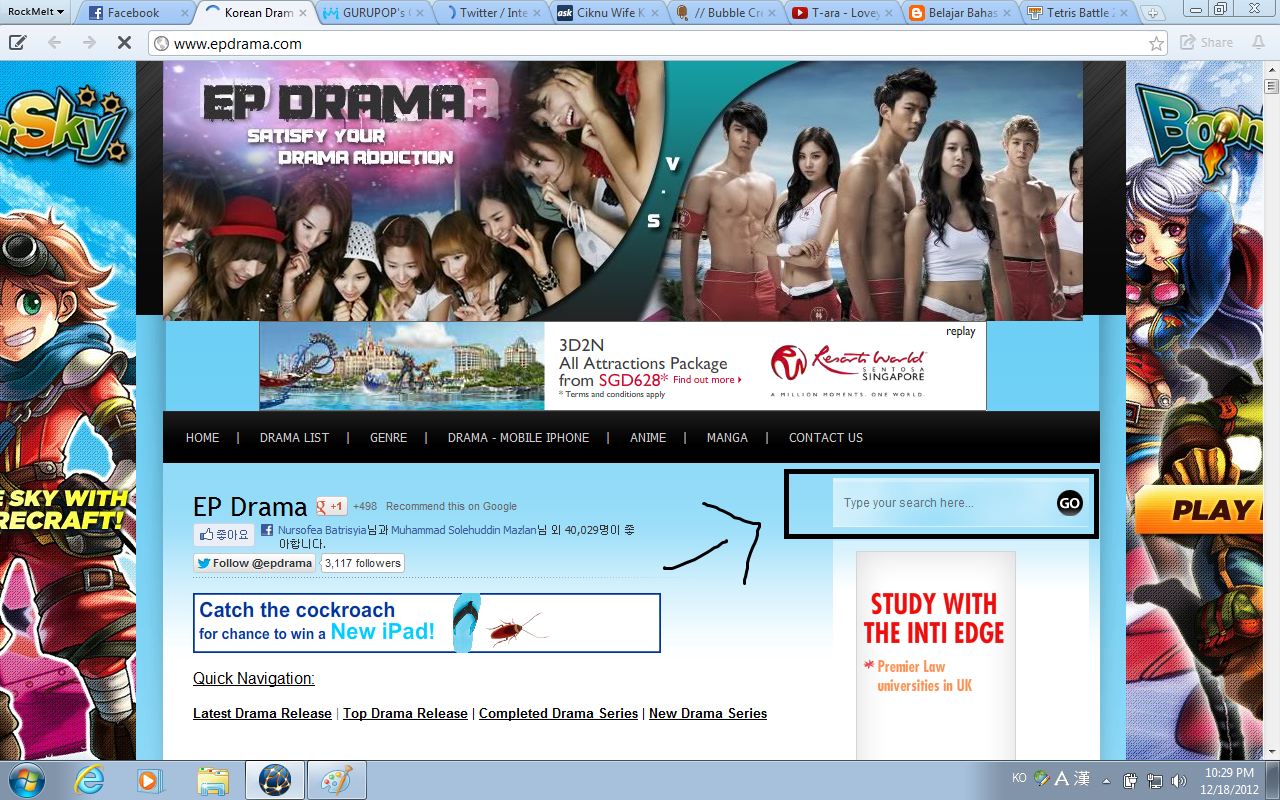The width and height of the screenshot is (1280, 800).
Task: Stop loading the page
Action: coord(124,43)
